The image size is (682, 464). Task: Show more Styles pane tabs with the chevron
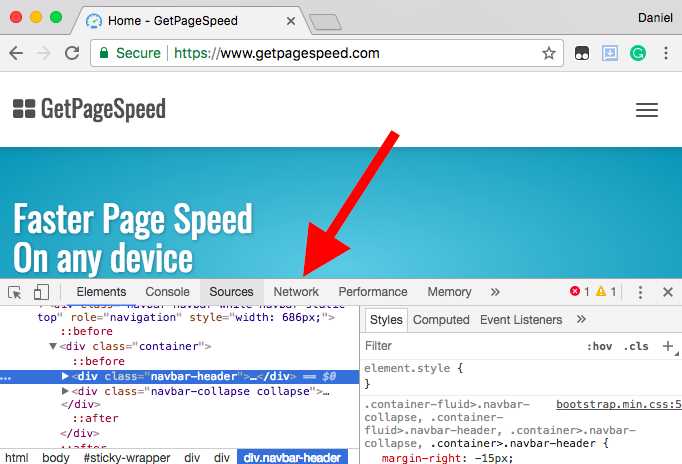click(x=581, y=319)
